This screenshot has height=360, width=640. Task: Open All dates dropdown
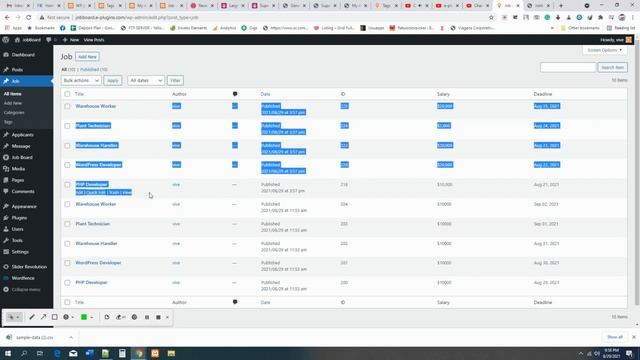146,80
